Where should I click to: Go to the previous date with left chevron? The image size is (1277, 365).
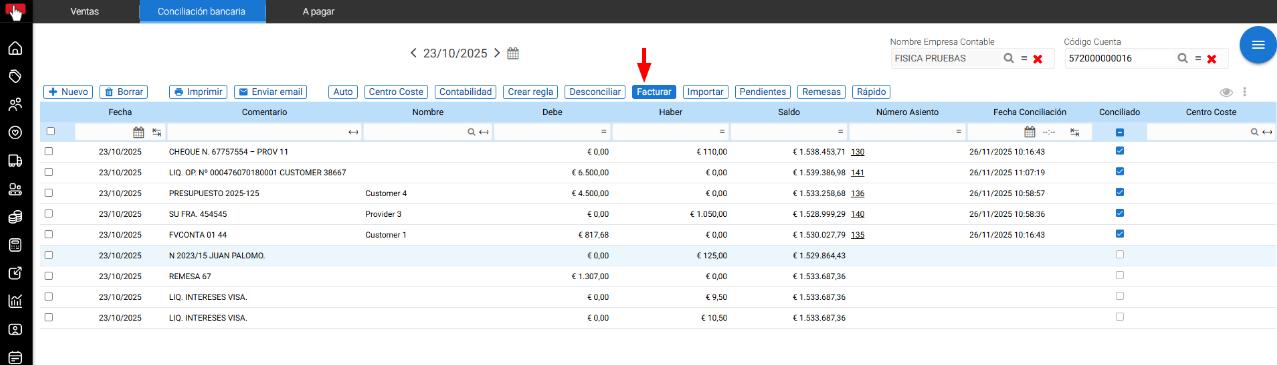coord(414,53)
